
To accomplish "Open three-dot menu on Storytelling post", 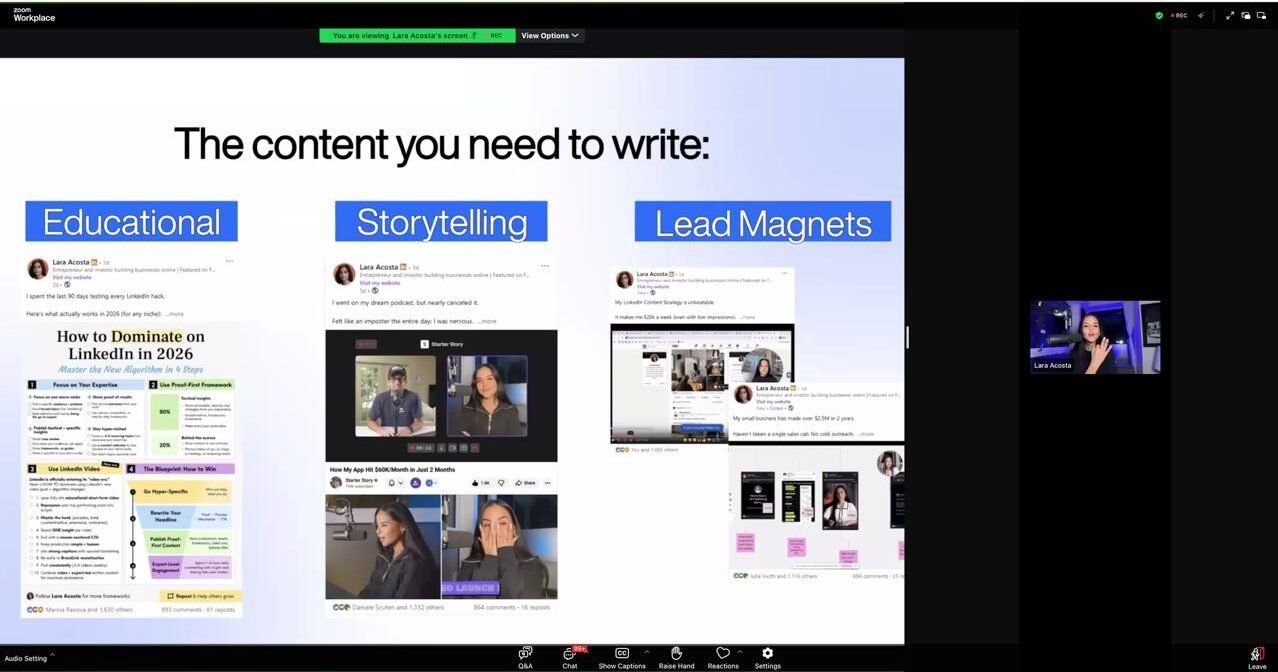I will [545, 266].
